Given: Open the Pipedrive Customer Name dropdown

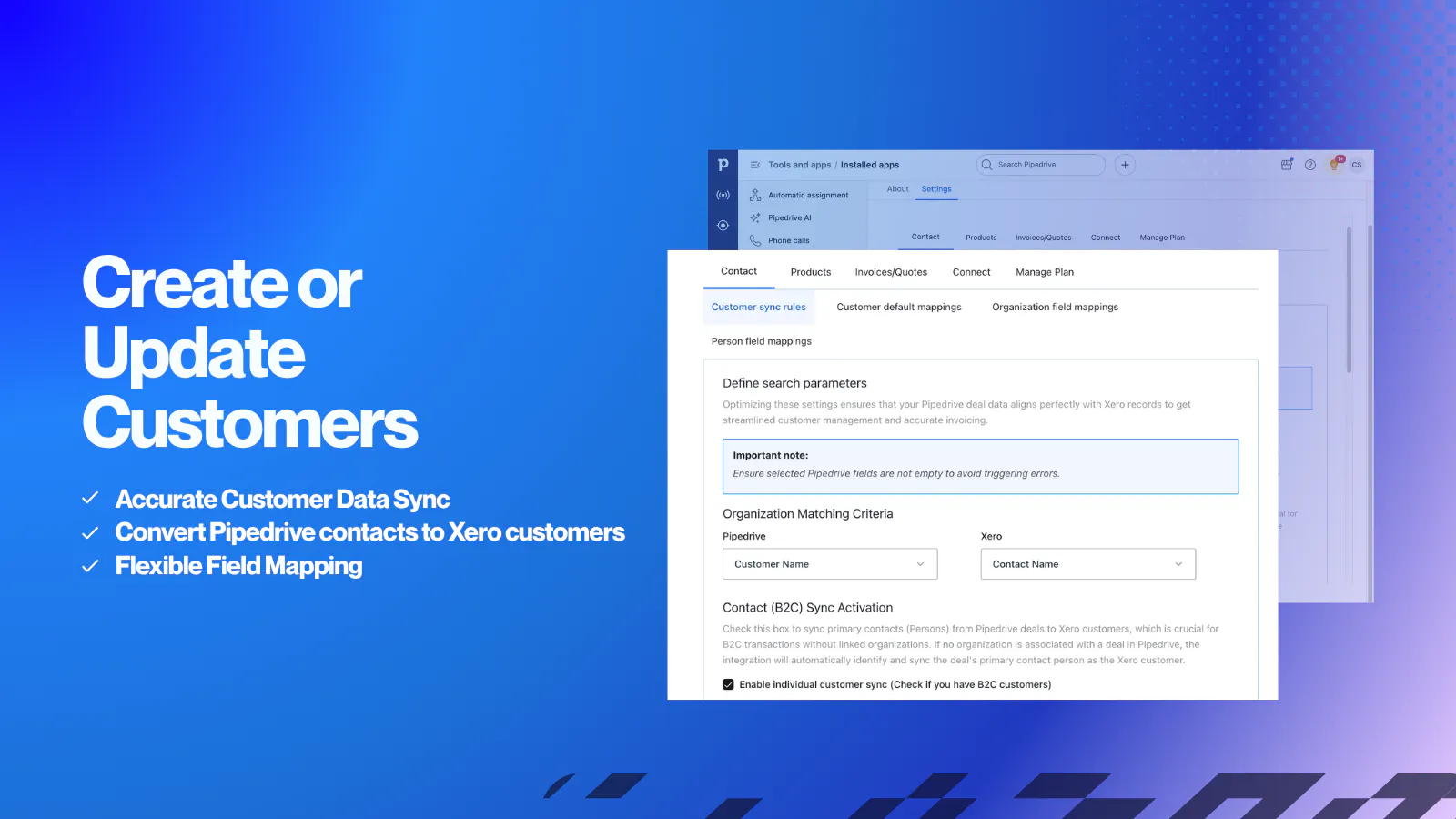Looking at the screenshot, I should 830,564.
